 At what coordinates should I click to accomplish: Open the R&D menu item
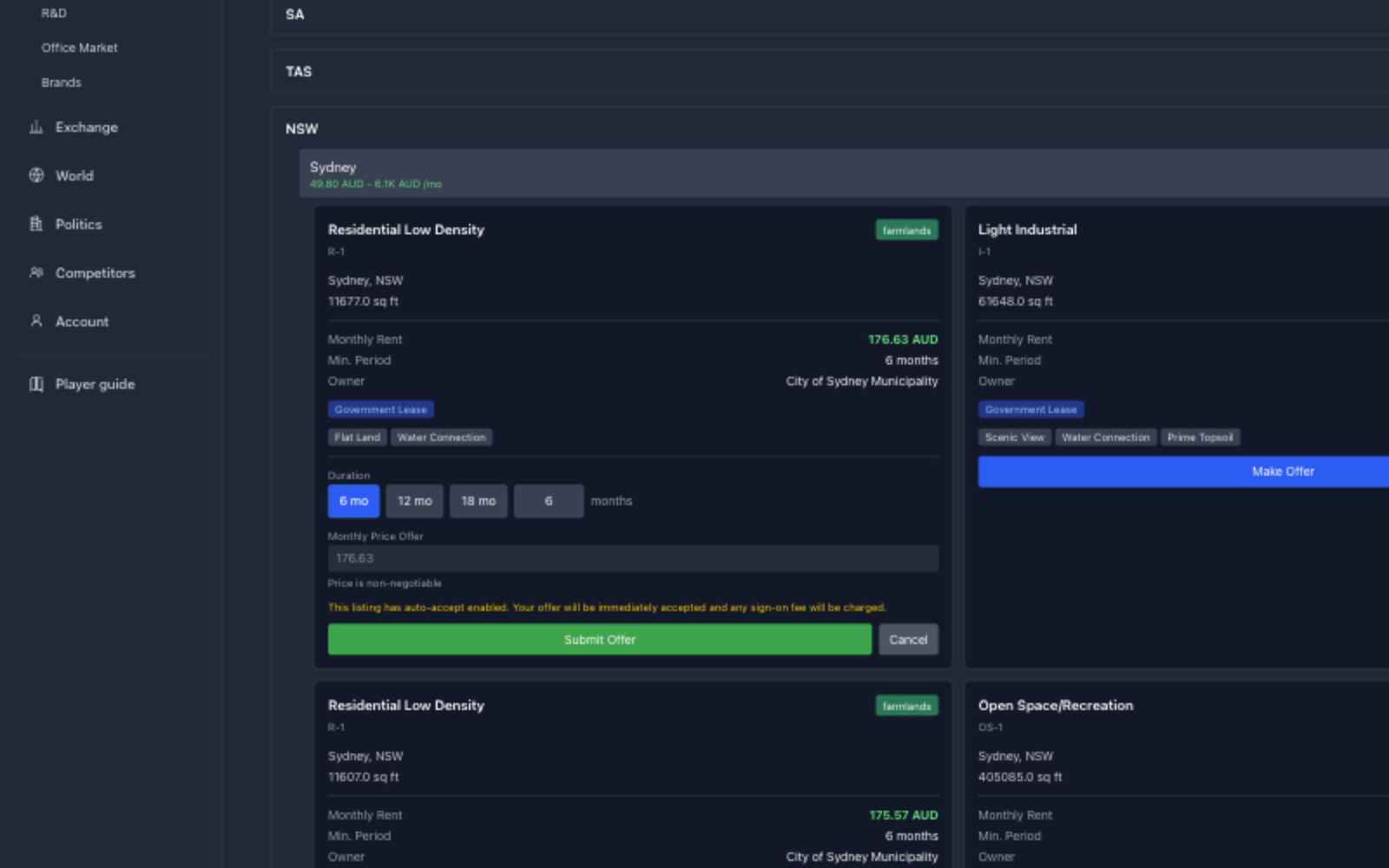[54, 13]
